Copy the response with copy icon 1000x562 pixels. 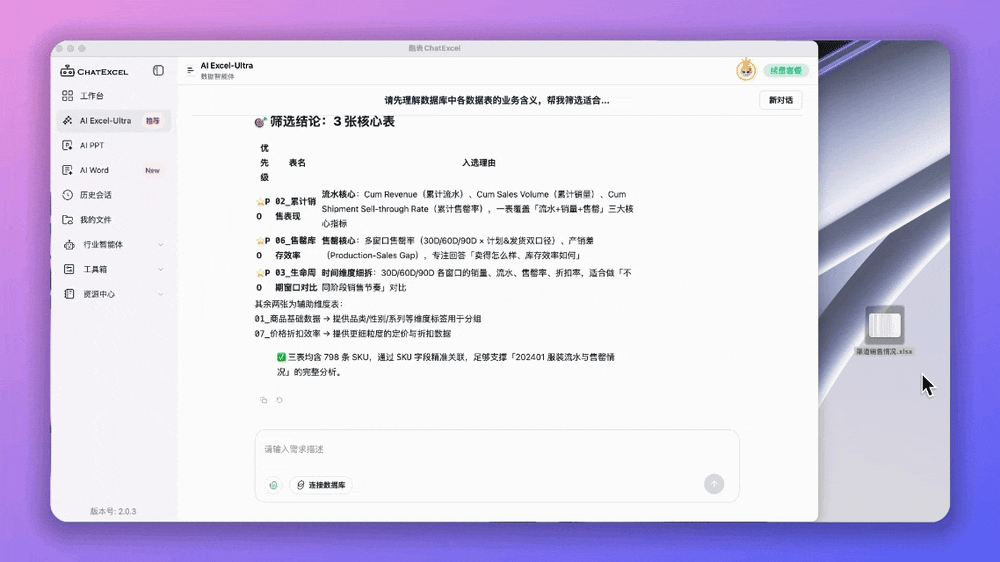tap(263, 400)
